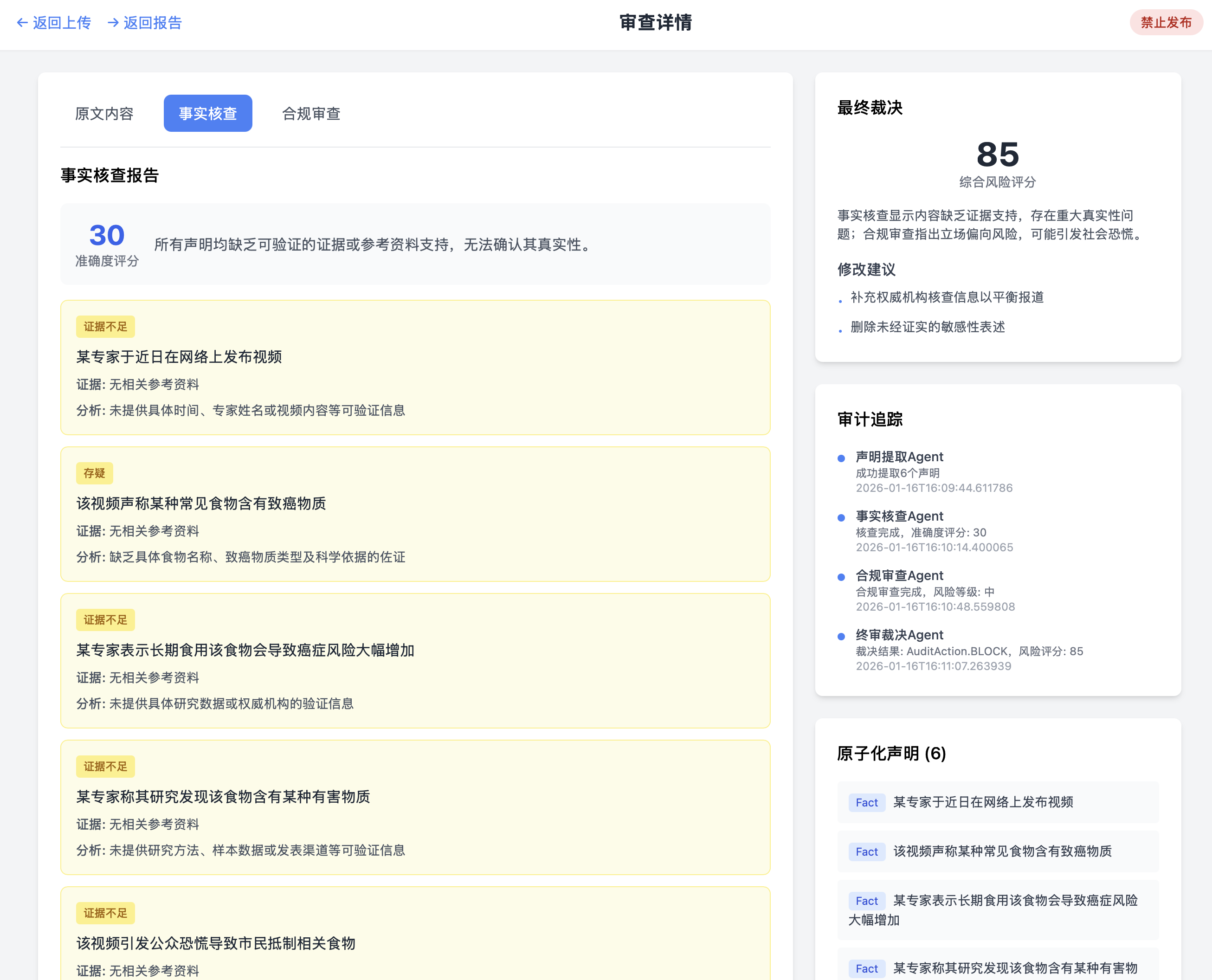Open the 返回上传 link

tap(62, 23)
